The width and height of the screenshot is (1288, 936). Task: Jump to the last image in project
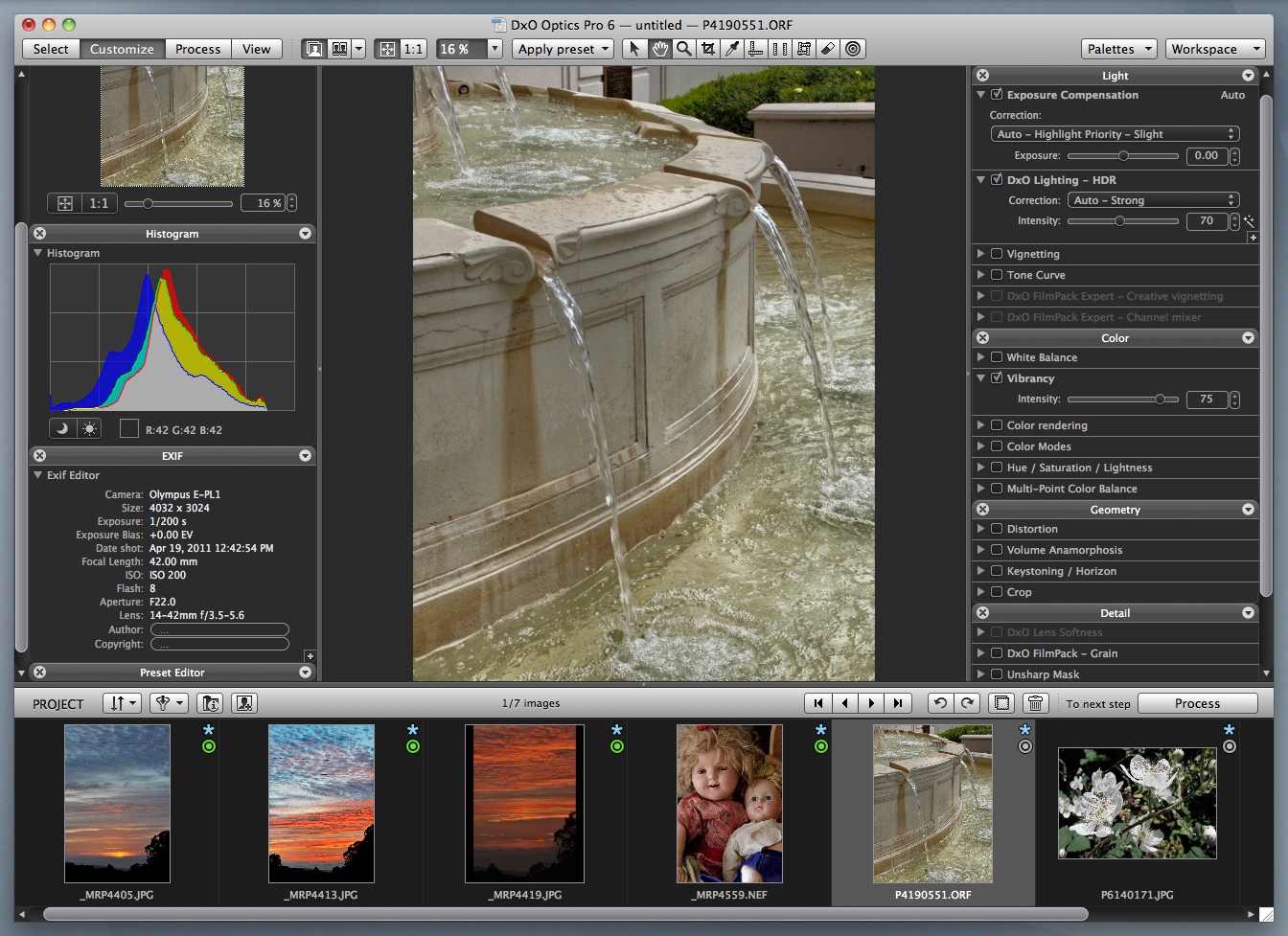(x=897, y=703)
